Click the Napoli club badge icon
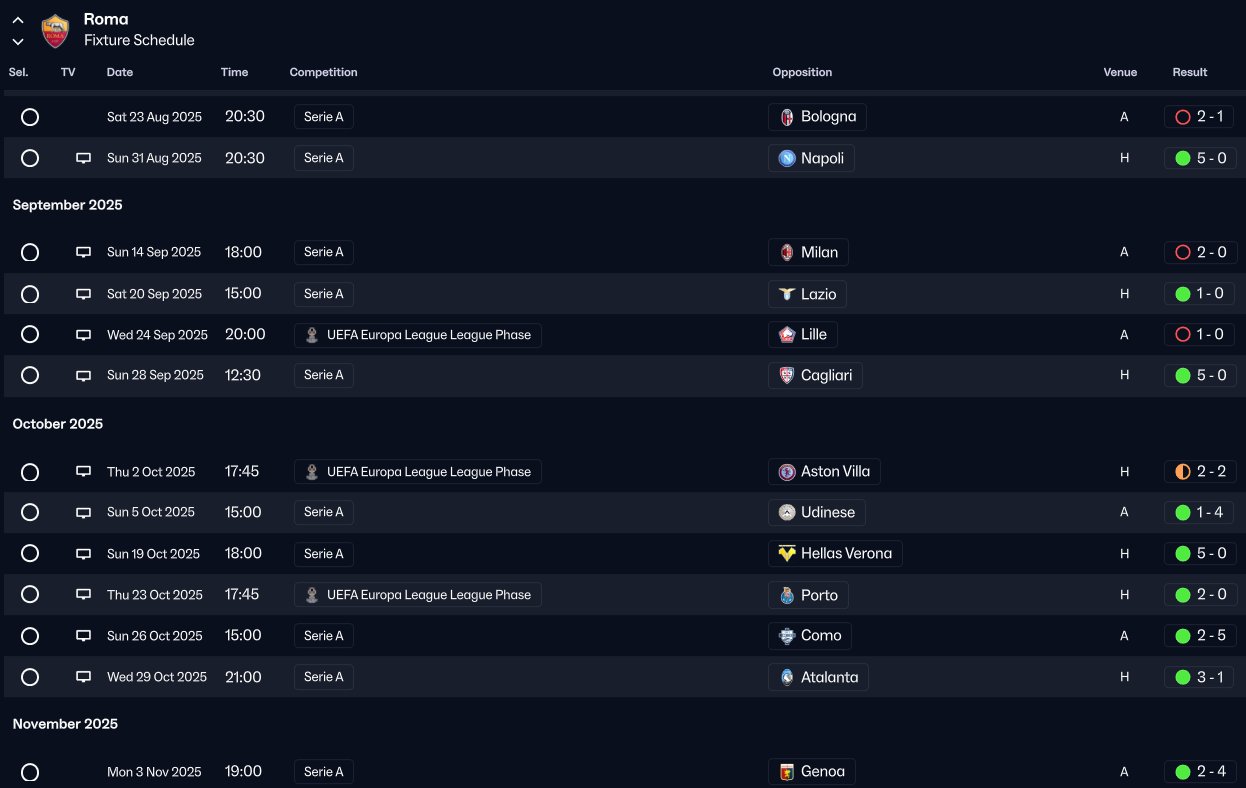 coord(787,158)
